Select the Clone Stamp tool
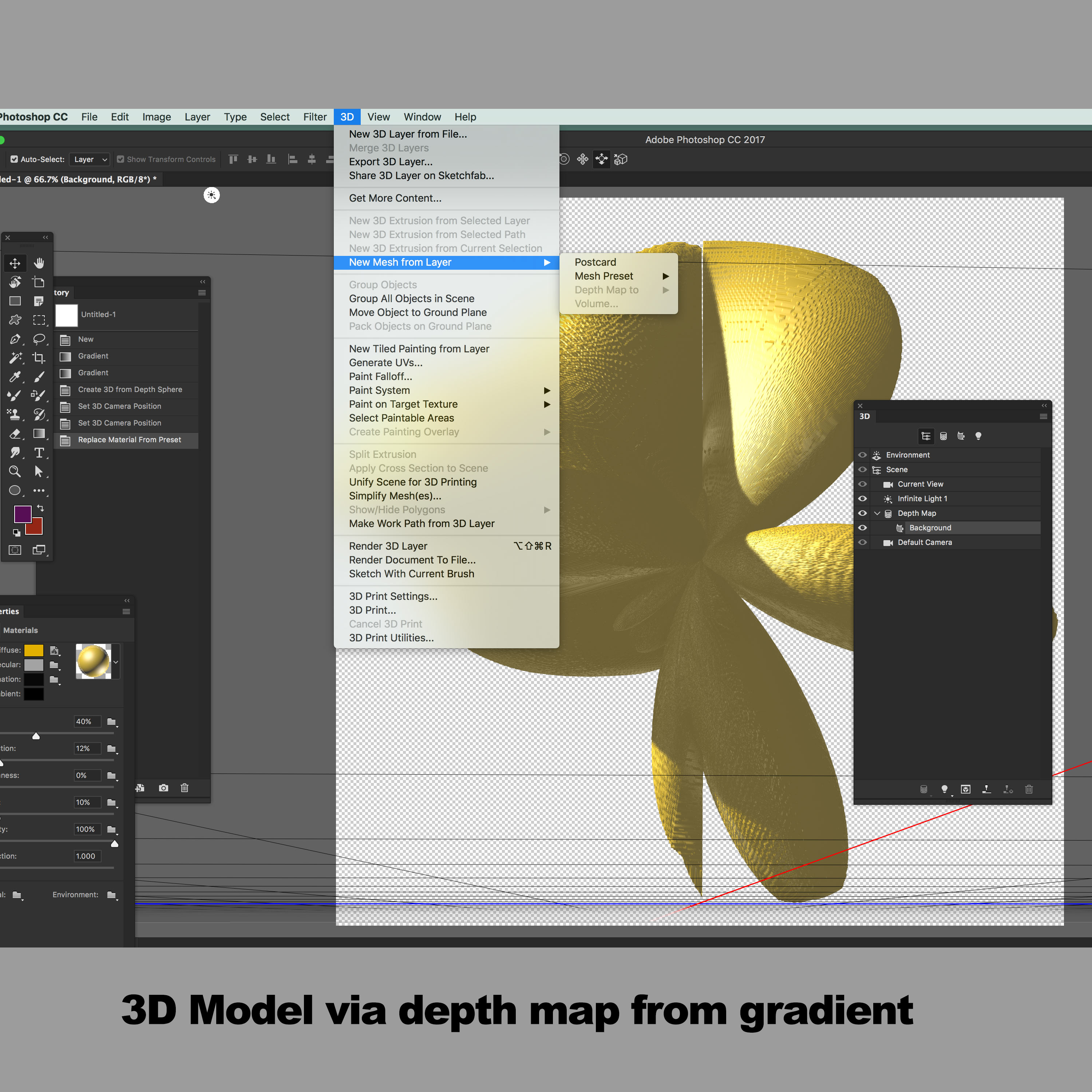Screen dimensions: 1092x1092 (15, 415)
